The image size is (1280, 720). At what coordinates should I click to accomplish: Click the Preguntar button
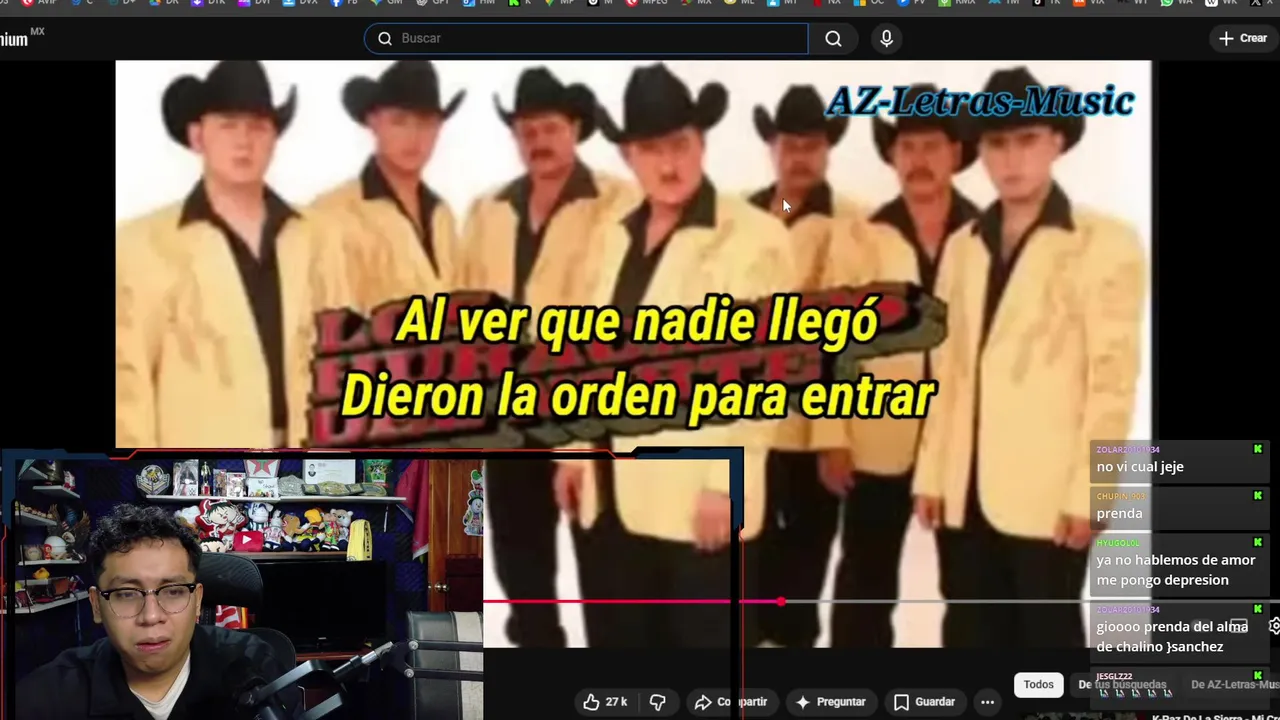click(x=830, y=702)
